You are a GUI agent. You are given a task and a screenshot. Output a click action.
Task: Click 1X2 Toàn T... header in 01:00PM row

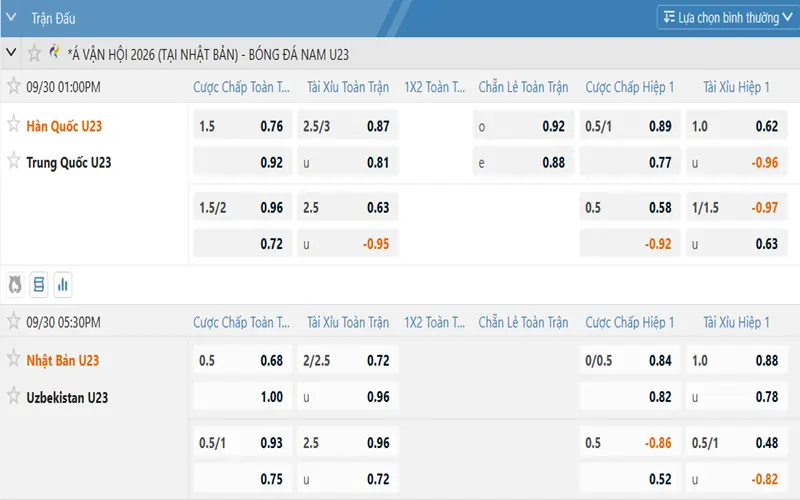pos(435,87)
